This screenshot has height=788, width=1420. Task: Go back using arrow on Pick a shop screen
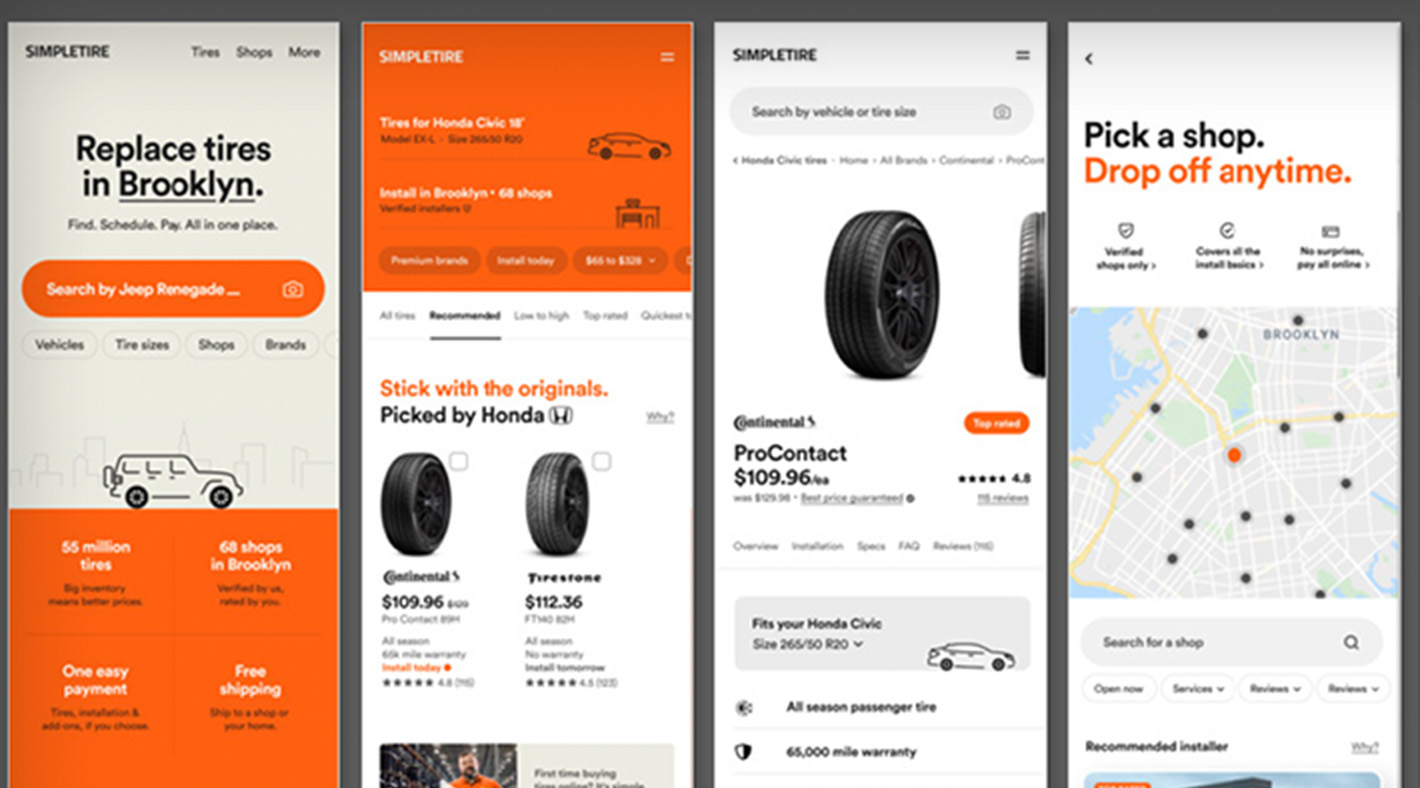click(1089, 59)
